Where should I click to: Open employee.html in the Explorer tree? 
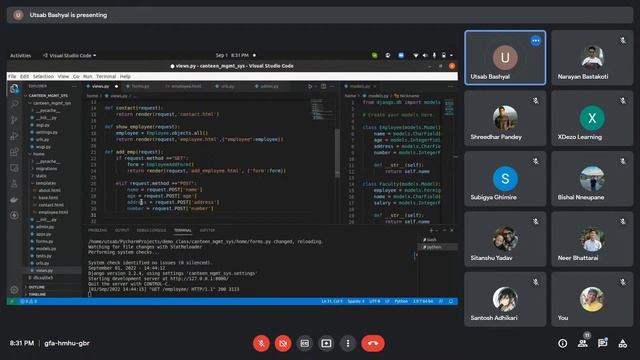click(x=53, y=212)
